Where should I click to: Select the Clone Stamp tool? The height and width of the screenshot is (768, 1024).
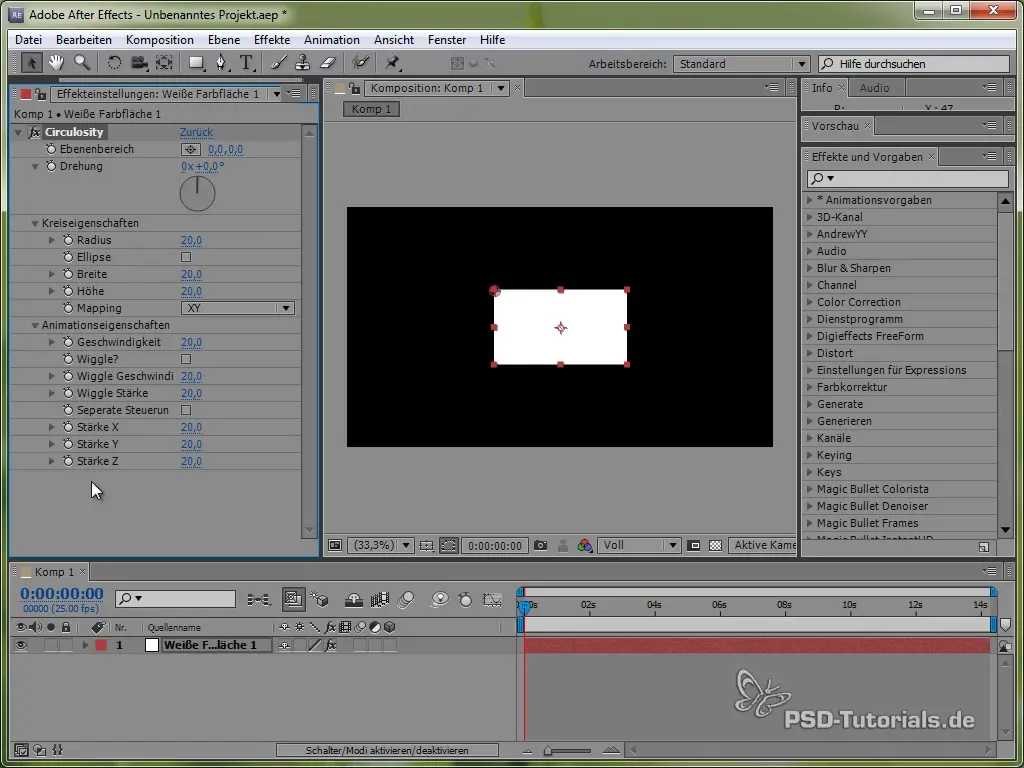pos(302,63)
